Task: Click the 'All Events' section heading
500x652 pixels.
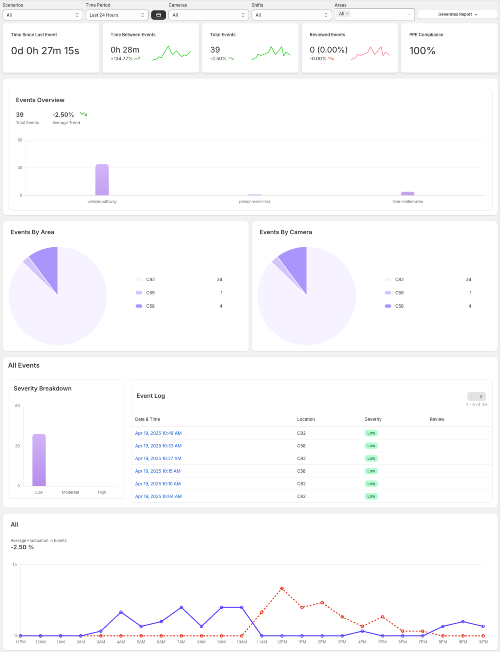Action: (24, 366)
